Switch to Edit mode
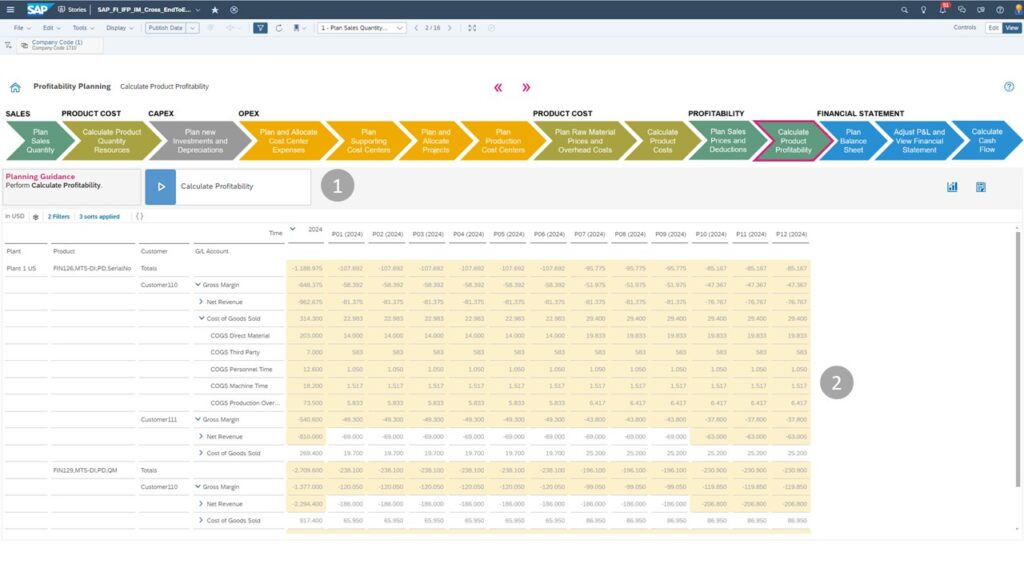 pyautogui.click(x=993, y=28)
